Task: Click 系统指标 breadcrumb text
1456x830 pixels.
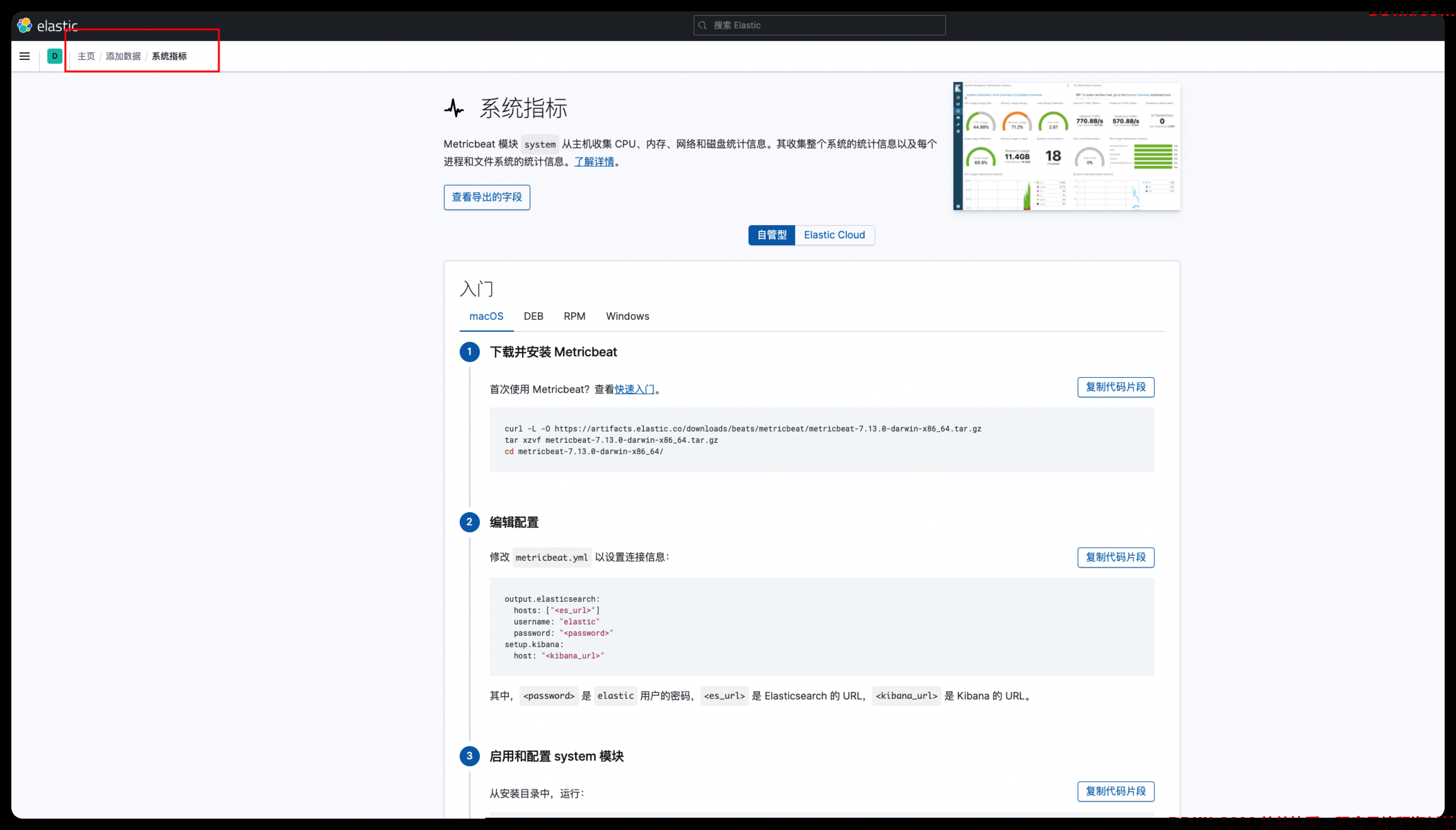Action: (x=169, y=56)
